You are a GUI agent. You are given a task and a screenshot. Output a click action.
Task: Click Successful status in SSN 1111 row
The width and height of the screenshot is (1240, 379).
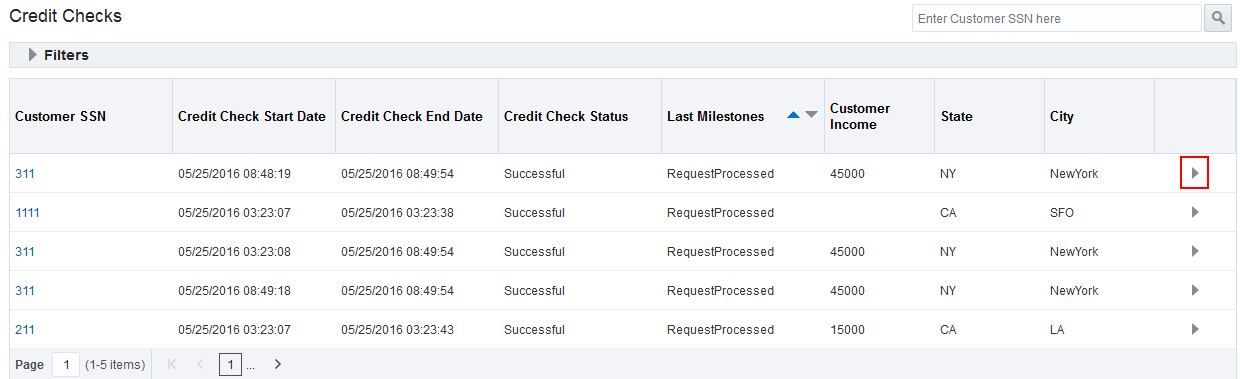point(534,213)
